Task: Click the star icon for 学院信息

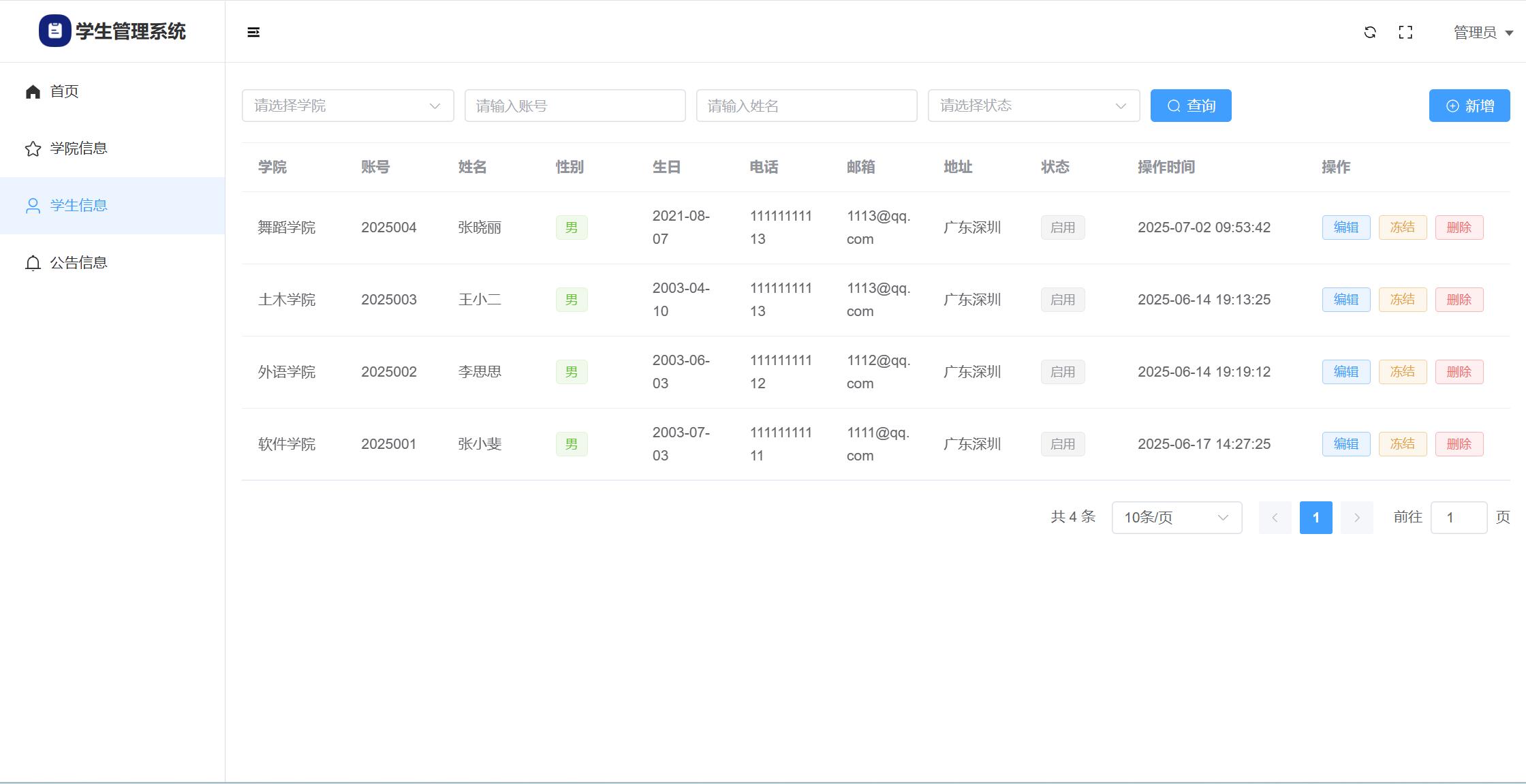Action: pyautogui.click(x=33, y=148)
